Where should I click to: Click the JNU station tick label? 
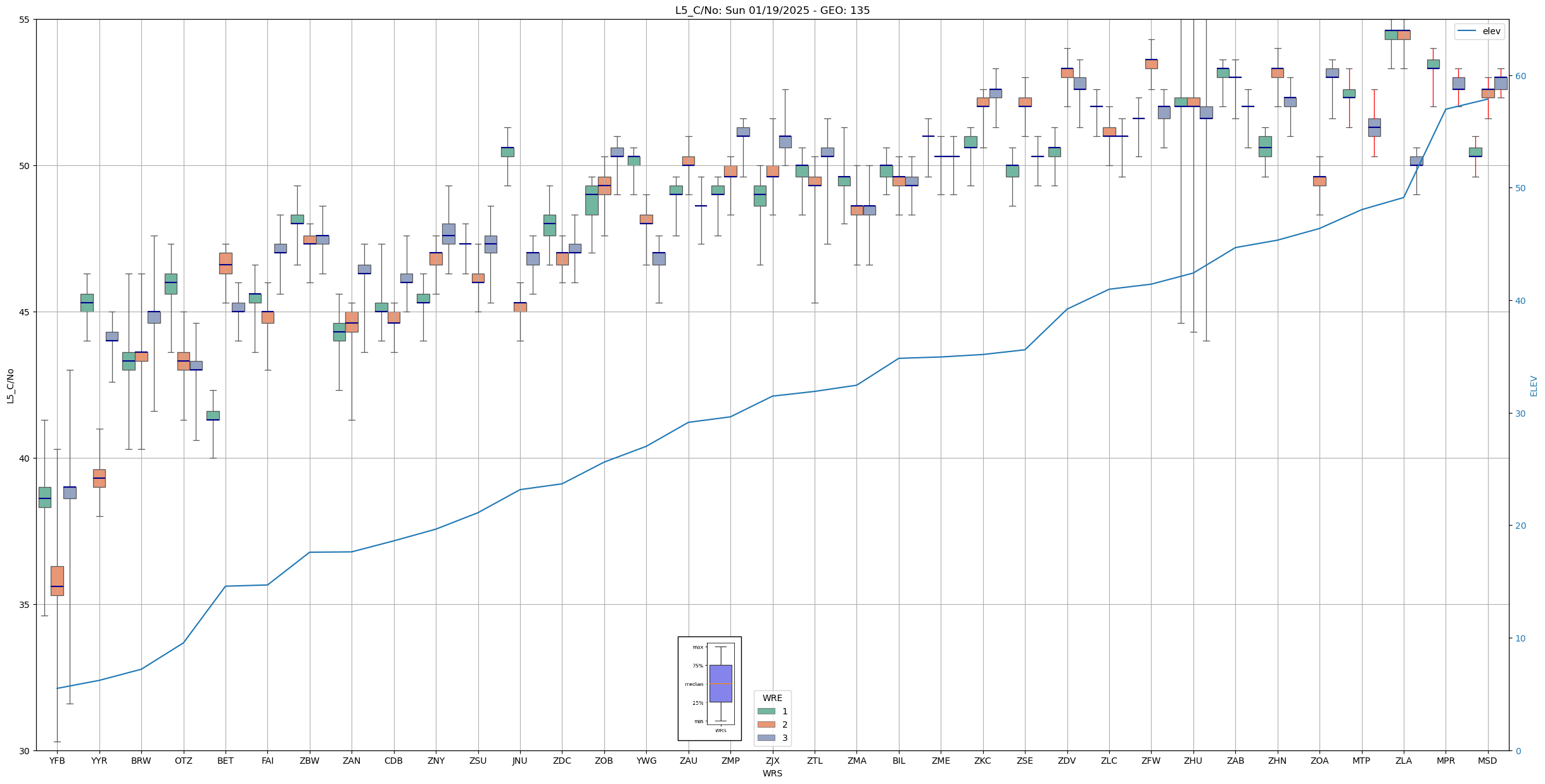[x=519, y=761]
